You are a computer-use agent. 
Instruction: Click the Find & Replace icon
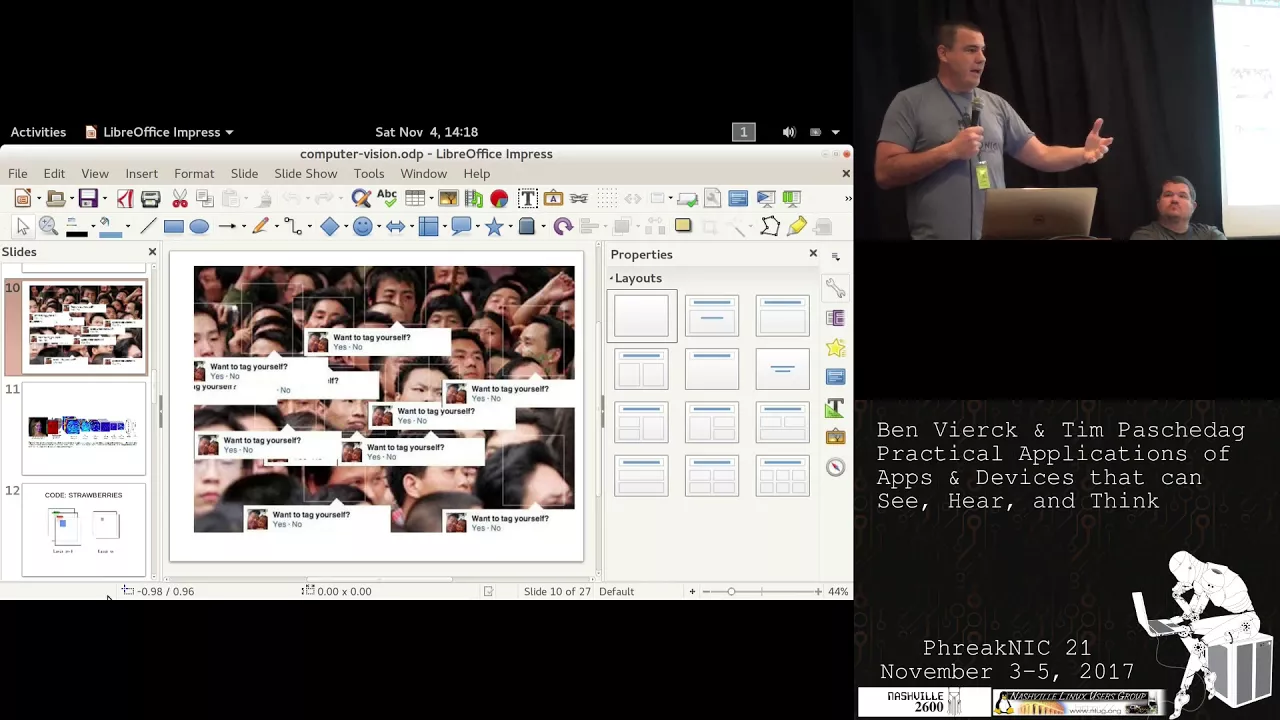pos(361,198)
